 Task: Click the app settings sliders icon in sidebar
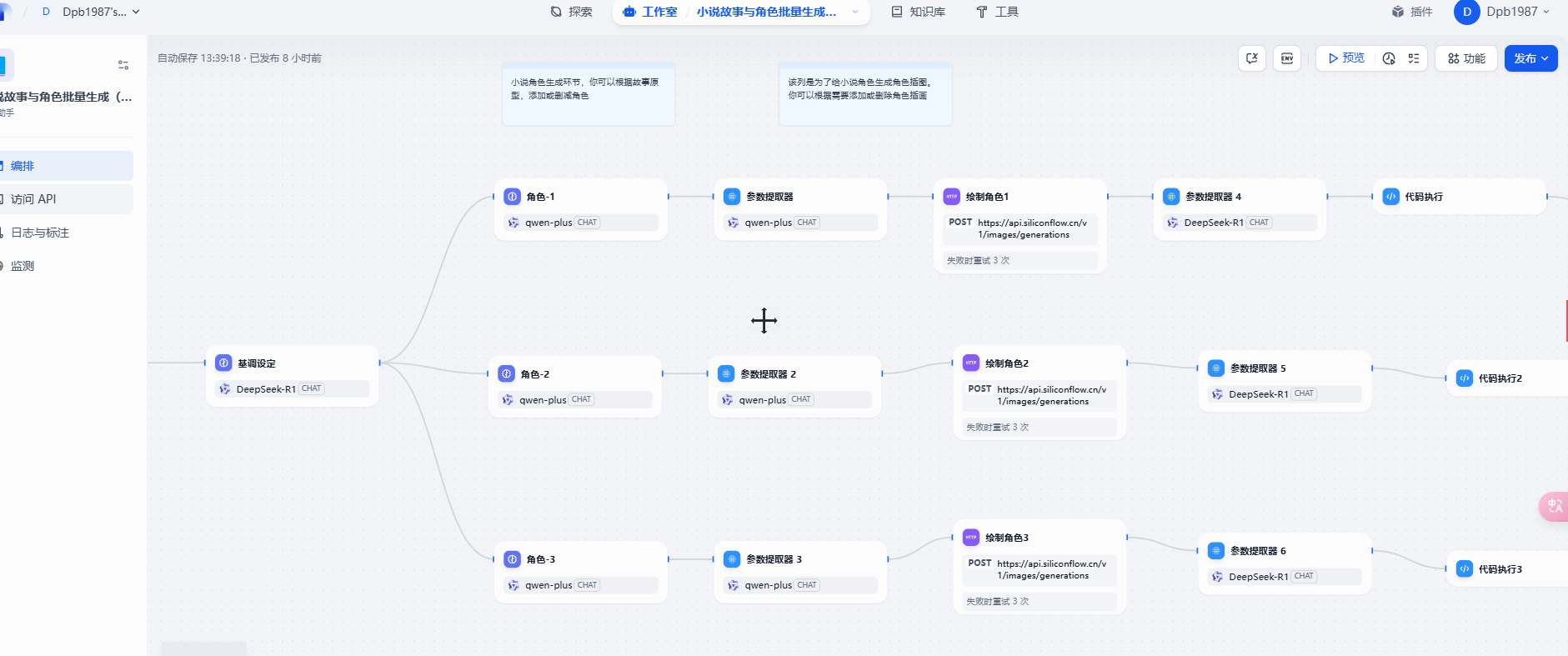pyautogui.click(x=123, y=65)
